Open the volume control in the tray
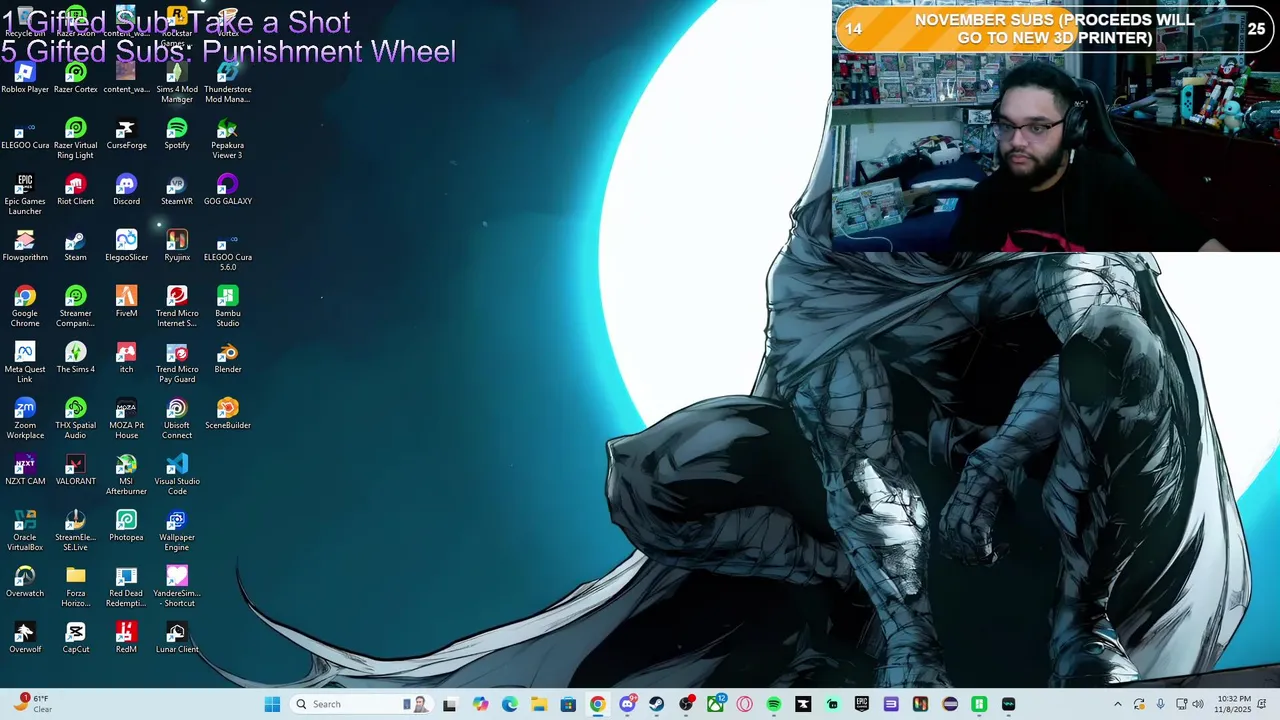1280x720 pixels. [x=1198, y=704]
